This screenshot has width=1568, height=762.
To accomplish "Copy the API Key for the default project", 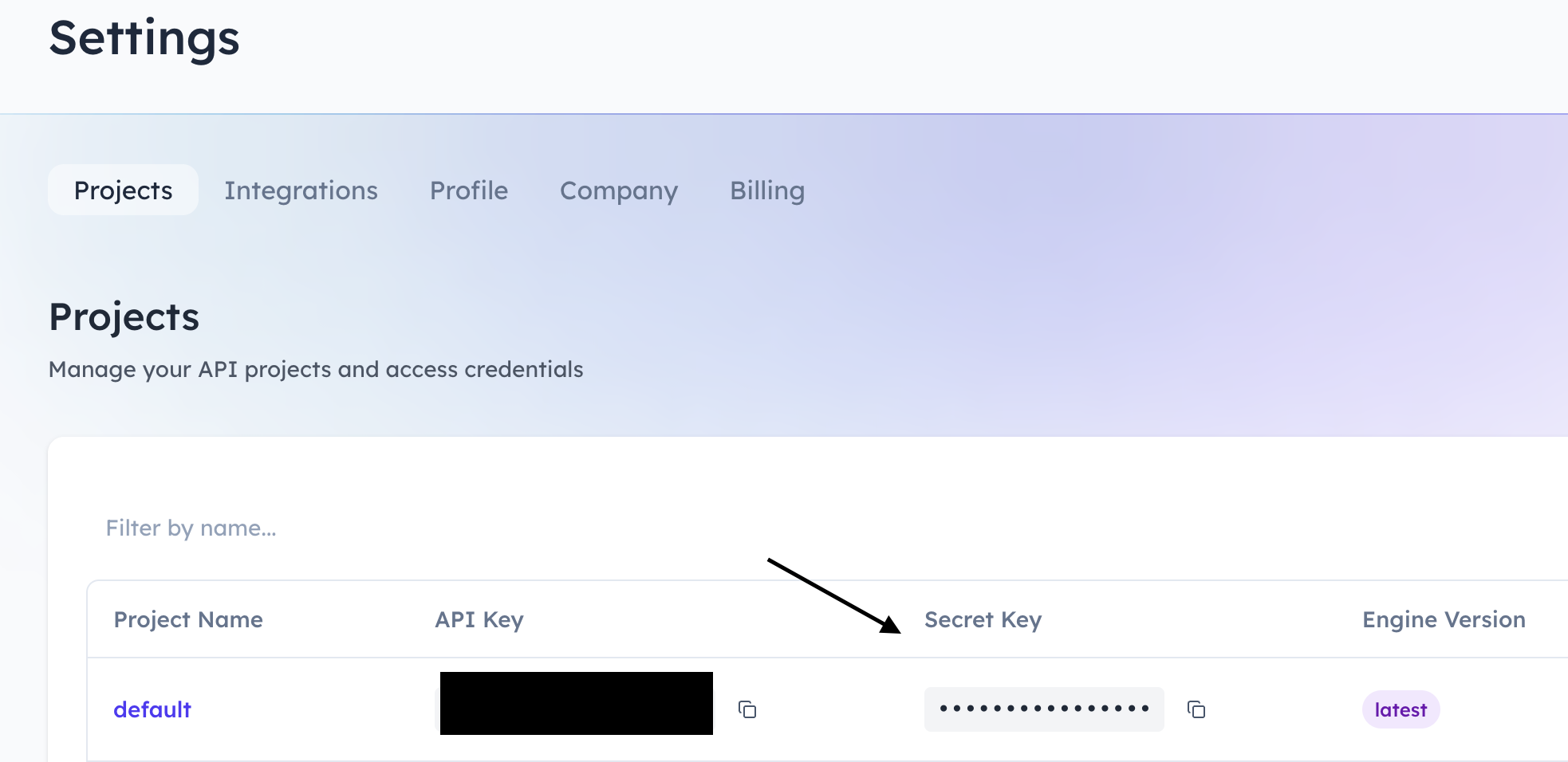I will (x=748, y=709).
